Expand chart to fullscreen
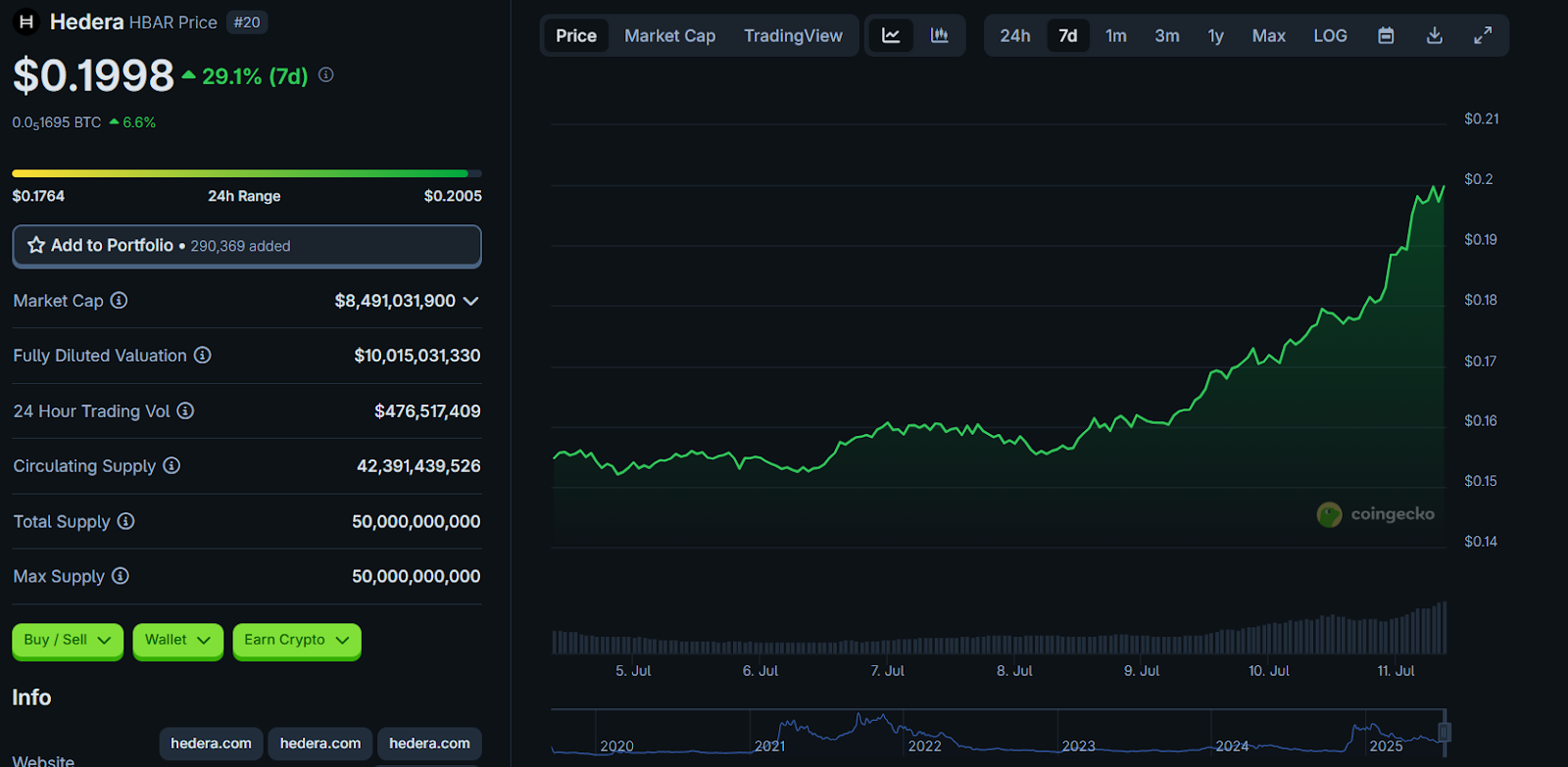Image resolution: width=1568 pixels, height=767 pixels. click(1483, 35)
